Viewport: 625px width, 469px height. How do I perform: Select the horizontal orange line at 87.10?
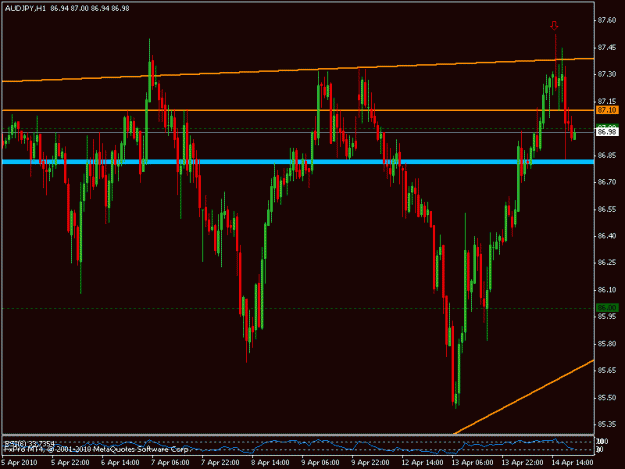click(297, 110)
